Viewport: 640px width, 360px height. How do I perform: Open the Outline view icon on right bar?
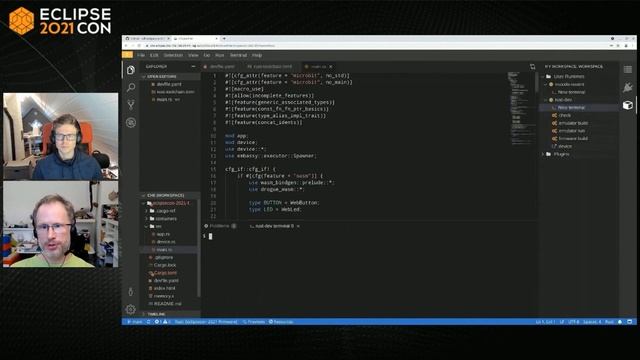pos(628,70)
